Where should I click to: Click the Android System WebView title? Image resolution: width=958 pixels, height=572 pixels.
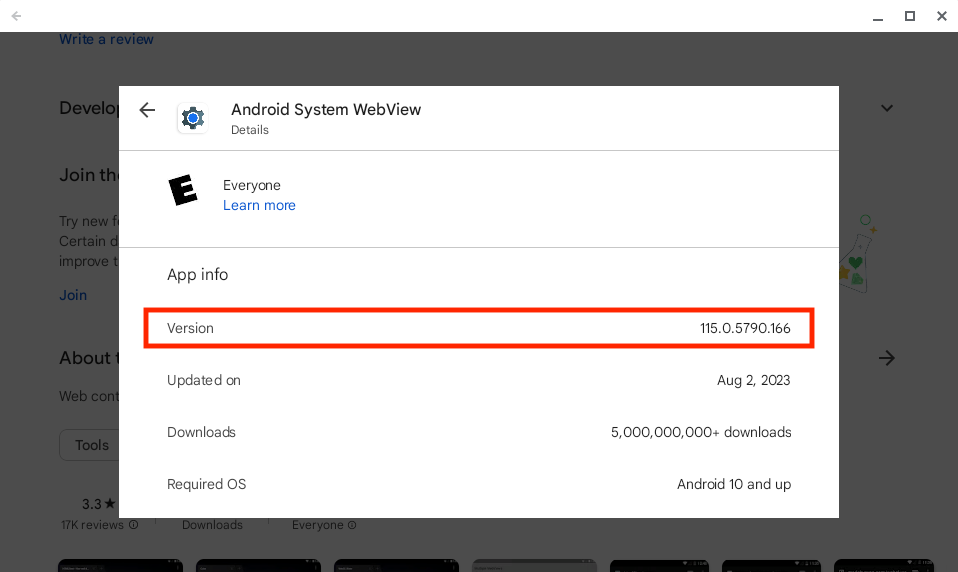click(x=326, y=109)
